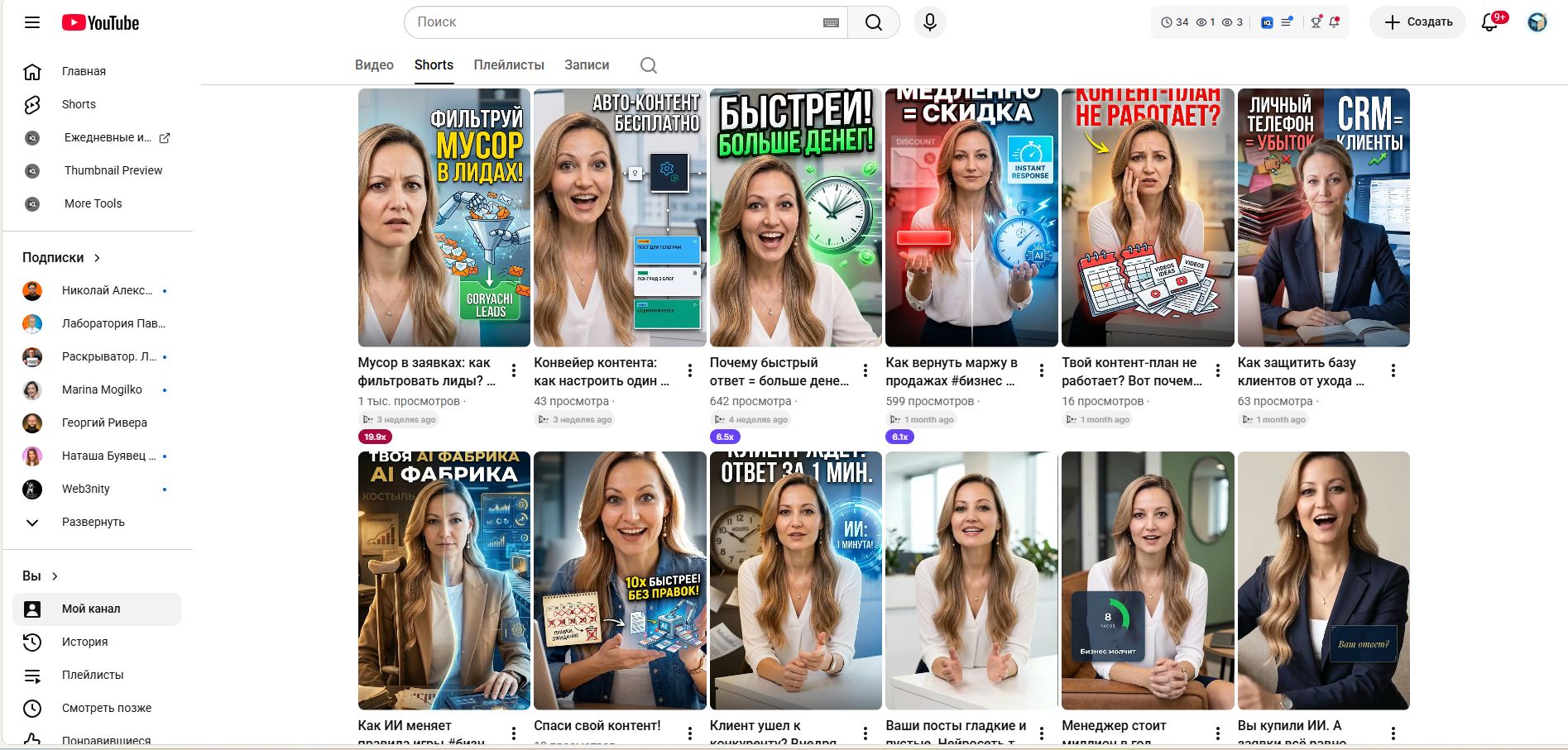The height and width of the screenshot is (750, 1568).
Task: Open Marina Mogilko subscription
Action: click(x=98, y=389)
